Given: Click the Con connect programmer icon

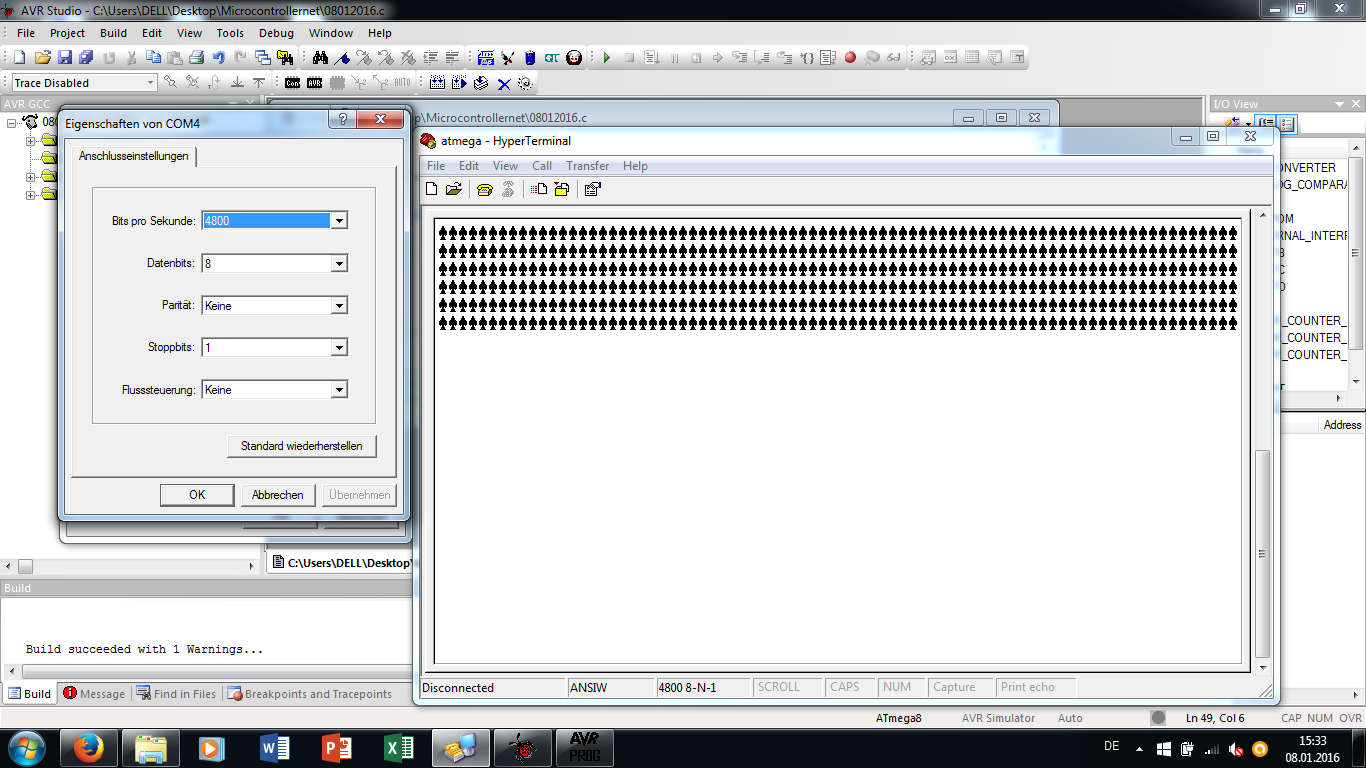Looking at the screenshot, I should [292, 83].
